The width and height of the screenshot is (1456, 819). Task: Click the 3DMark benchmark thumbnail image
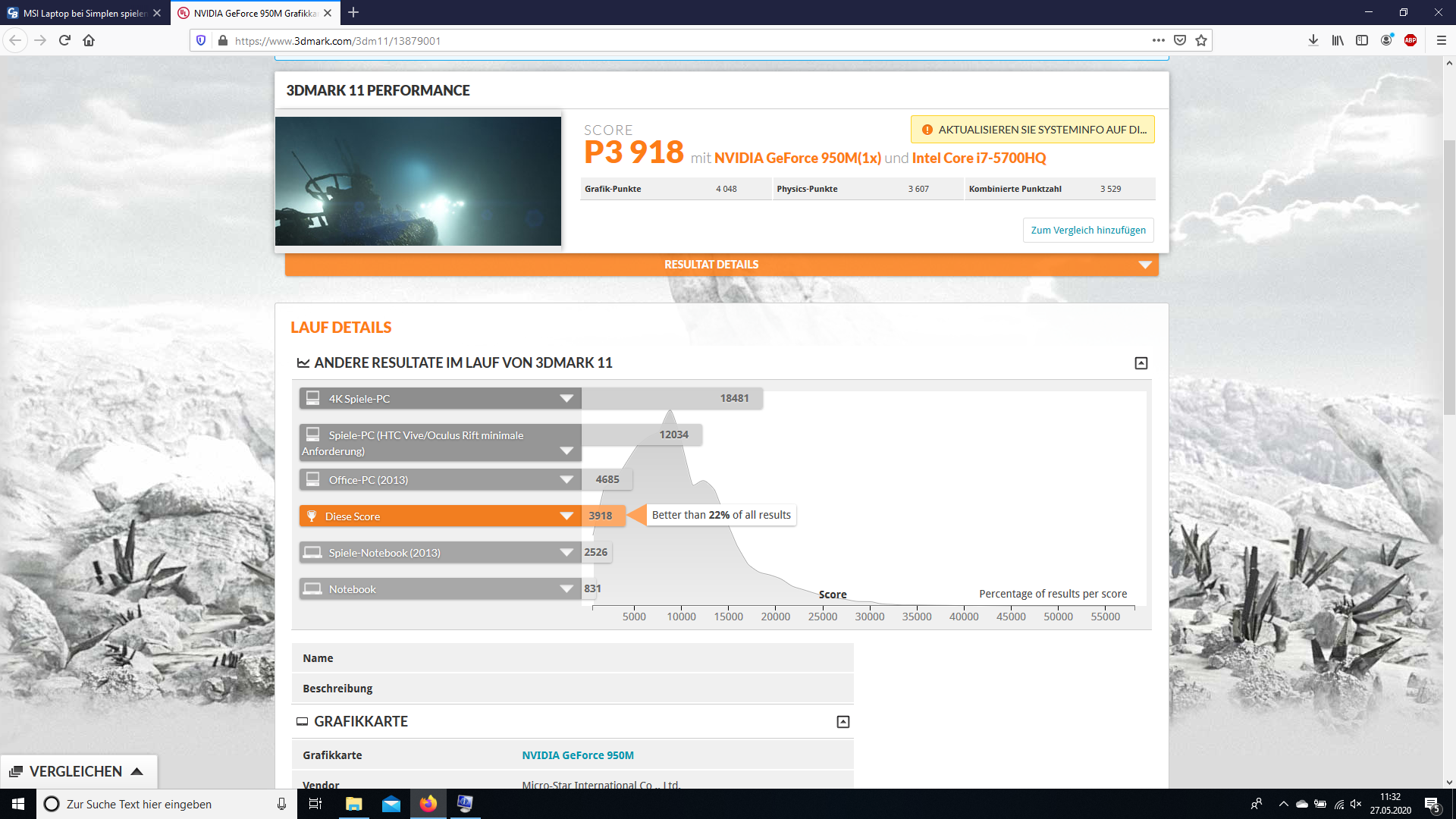click(418, 181)
